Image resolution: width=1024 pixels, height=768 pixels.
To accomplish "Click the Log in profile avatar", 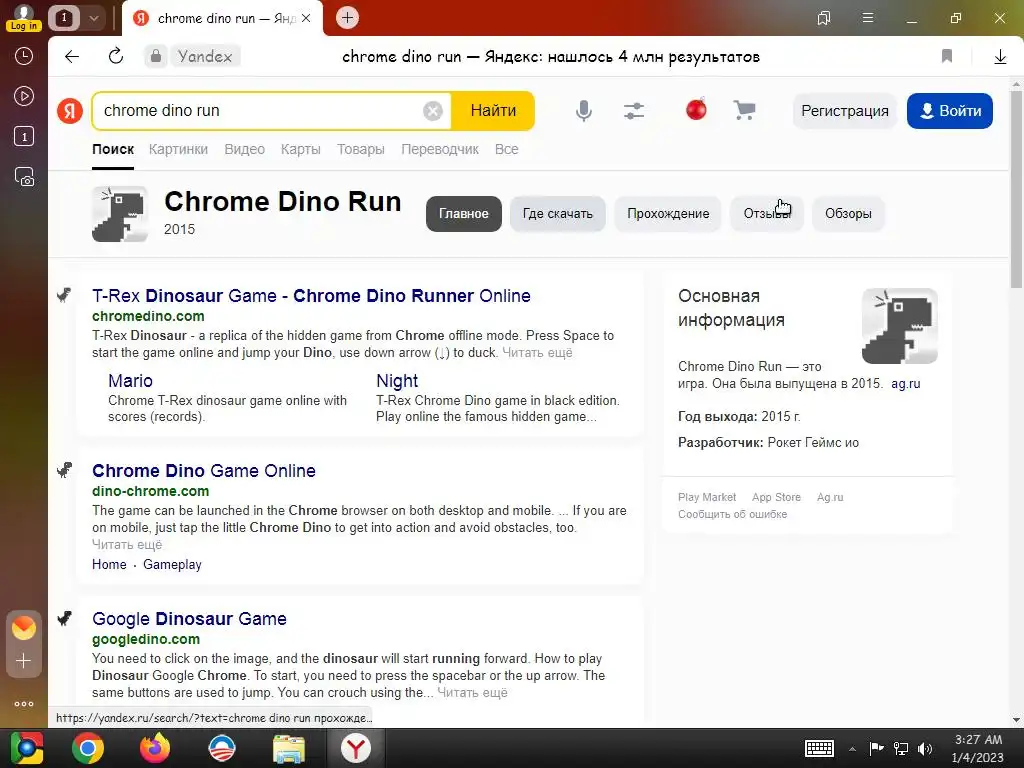I will pos(24,18).
